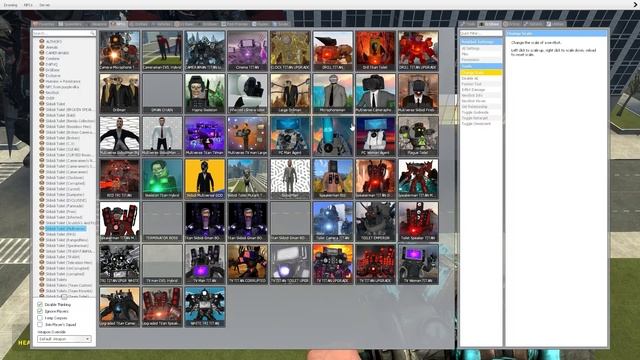This screenshot has width=640, height=360.
Task: Toggle the Ignore Players checkbox
Action: 40,311
